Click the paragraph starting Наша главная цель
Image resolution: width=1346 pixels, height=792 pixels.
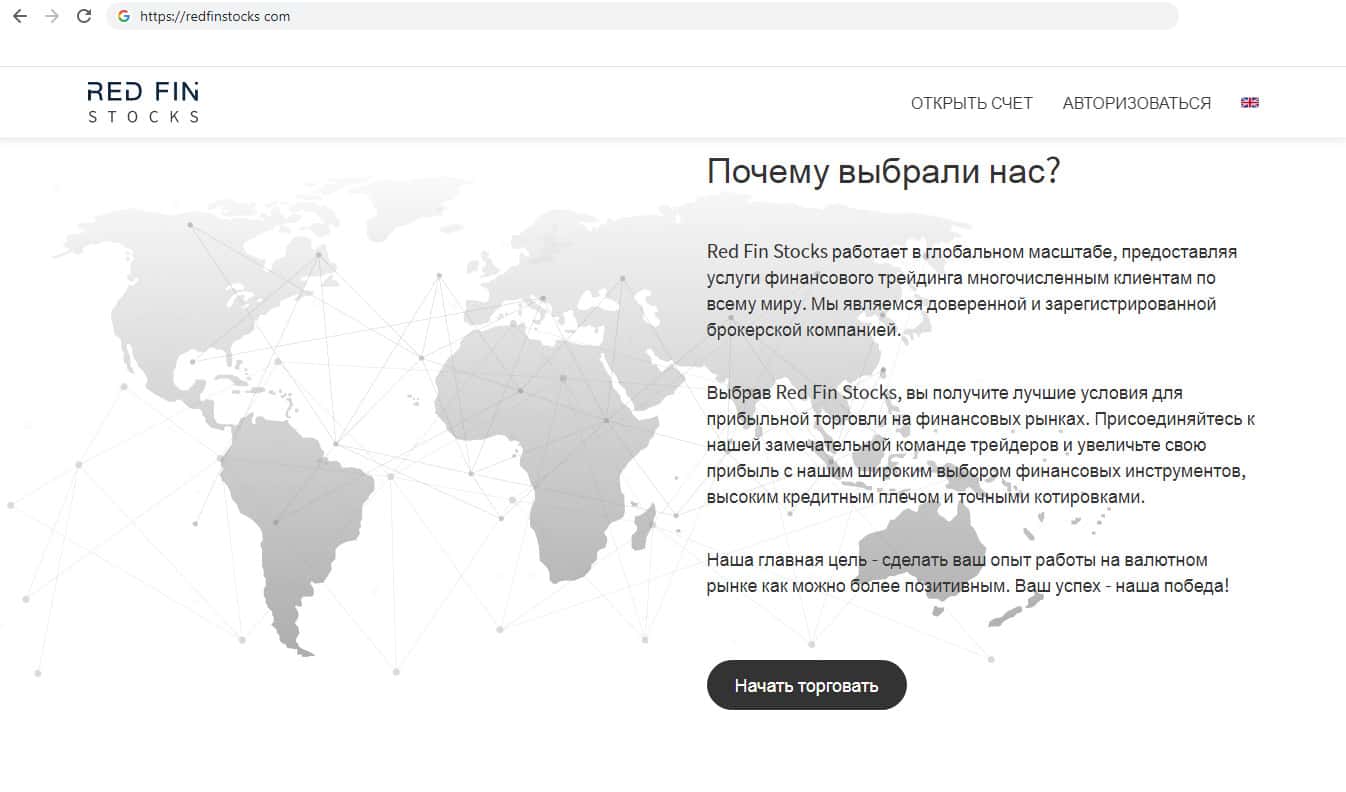click(968, 573)
